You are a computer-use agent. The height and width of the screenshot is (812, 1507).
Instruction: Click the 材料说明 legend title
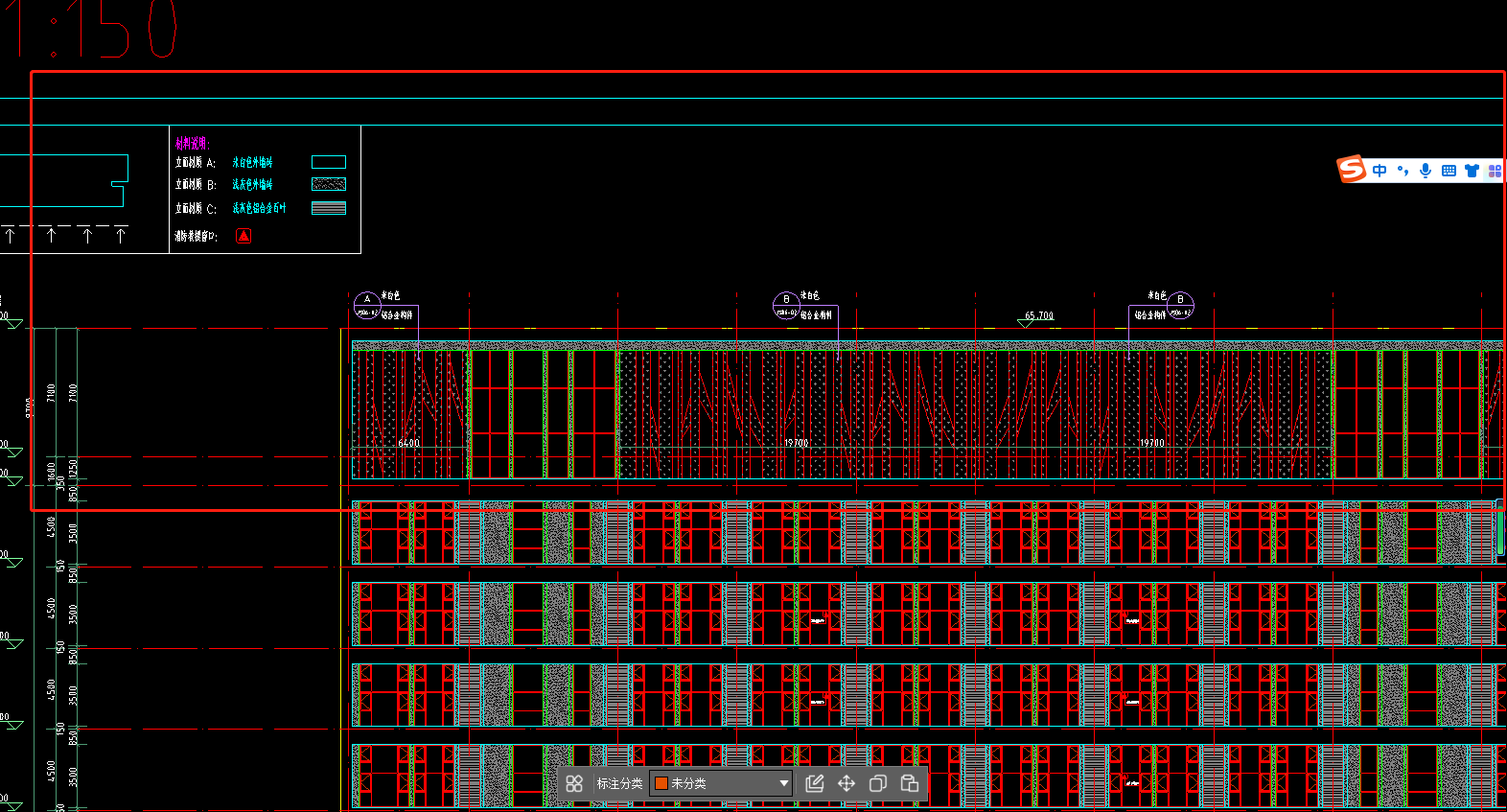point(193,144)
